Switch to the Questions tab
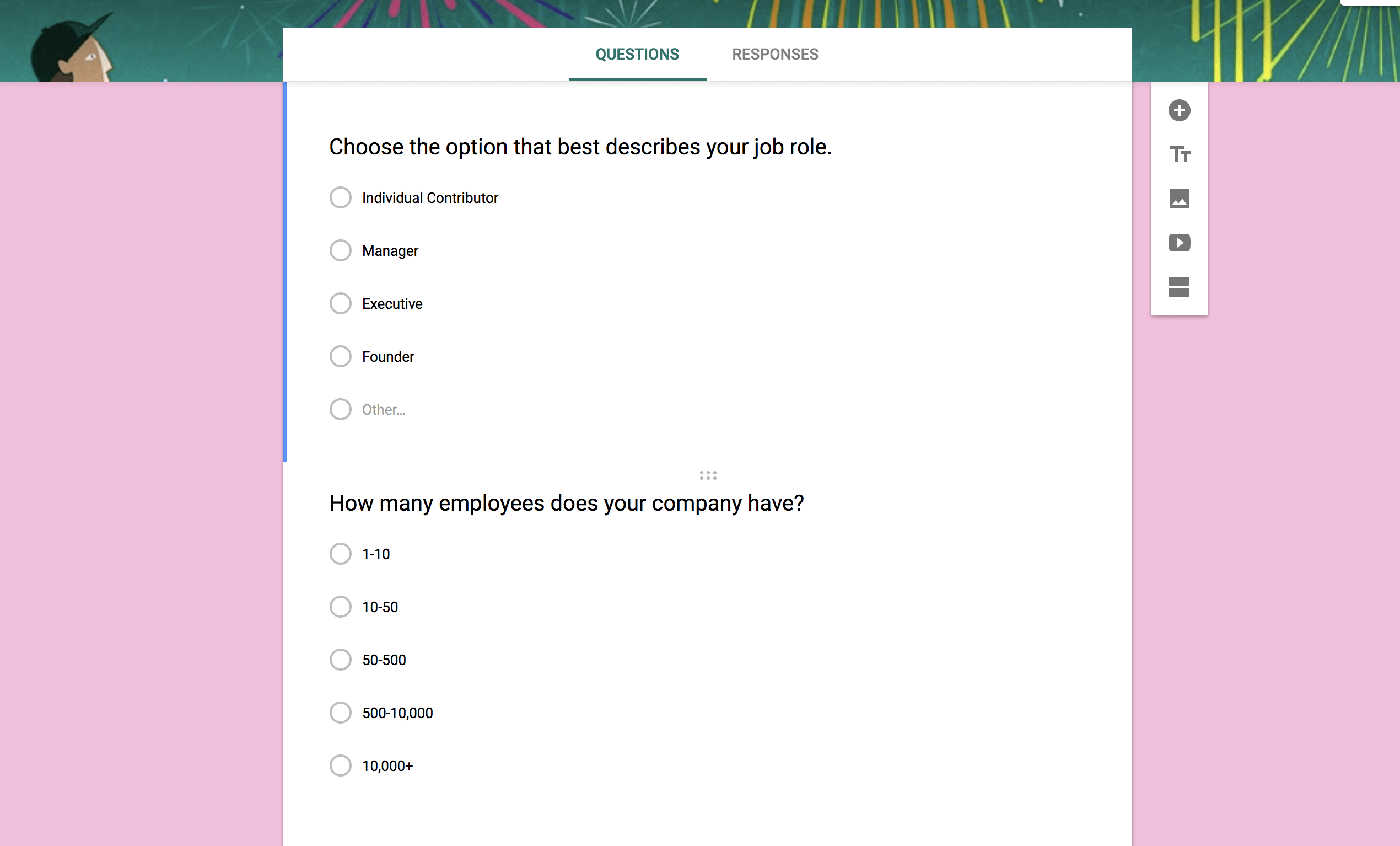Screen dimensions: 1400x846 (x=637, y=54)
